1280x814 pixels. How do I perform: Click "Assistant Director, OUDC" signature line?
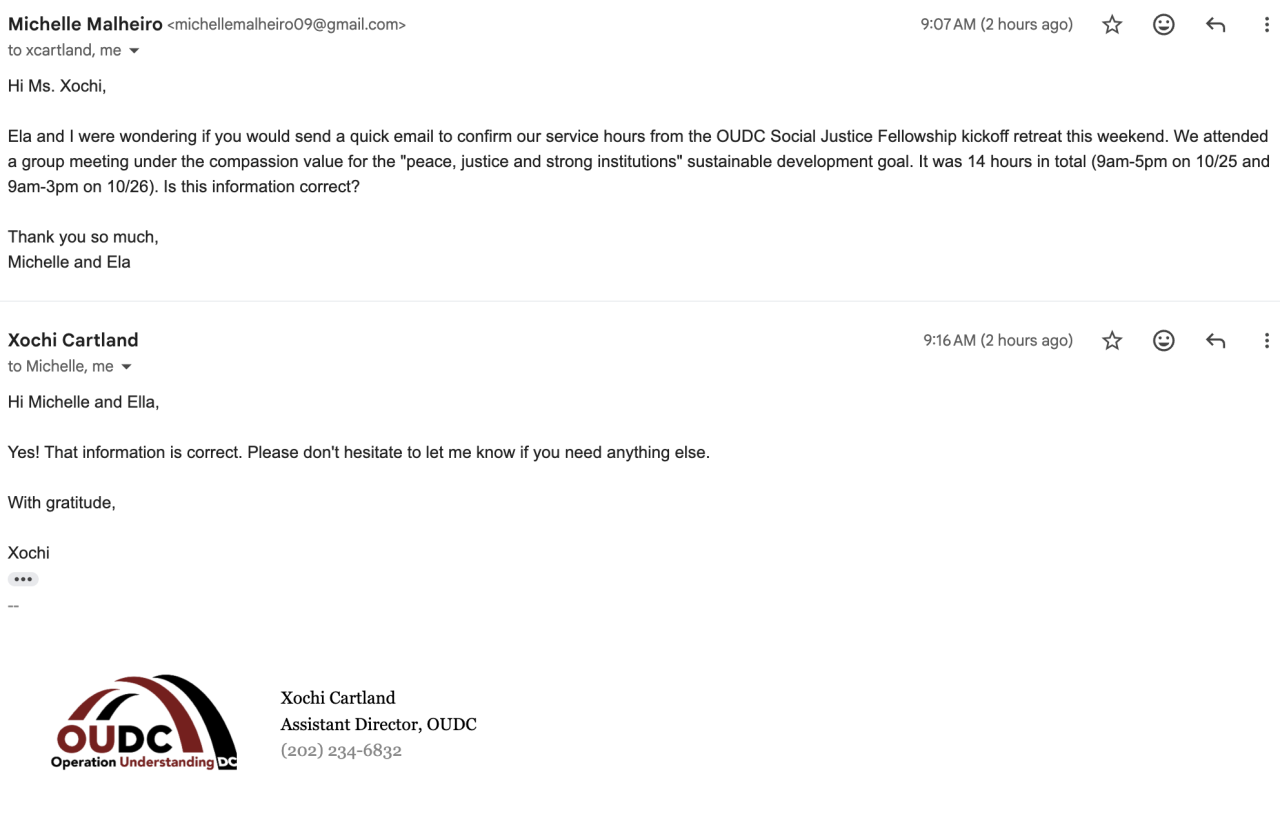378,724
